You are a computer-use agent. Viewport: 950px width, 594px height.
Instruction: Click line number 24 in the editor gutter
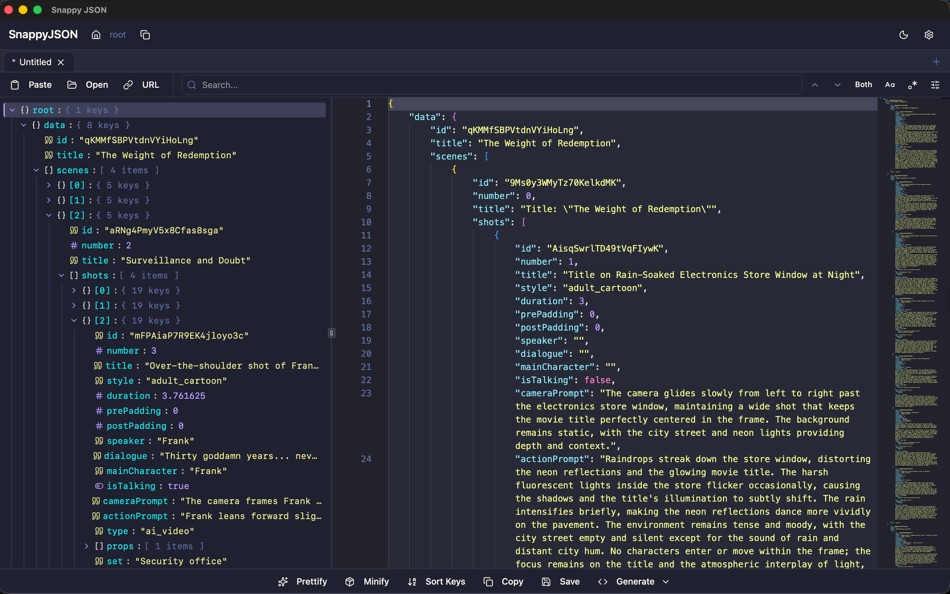[366, 459]
